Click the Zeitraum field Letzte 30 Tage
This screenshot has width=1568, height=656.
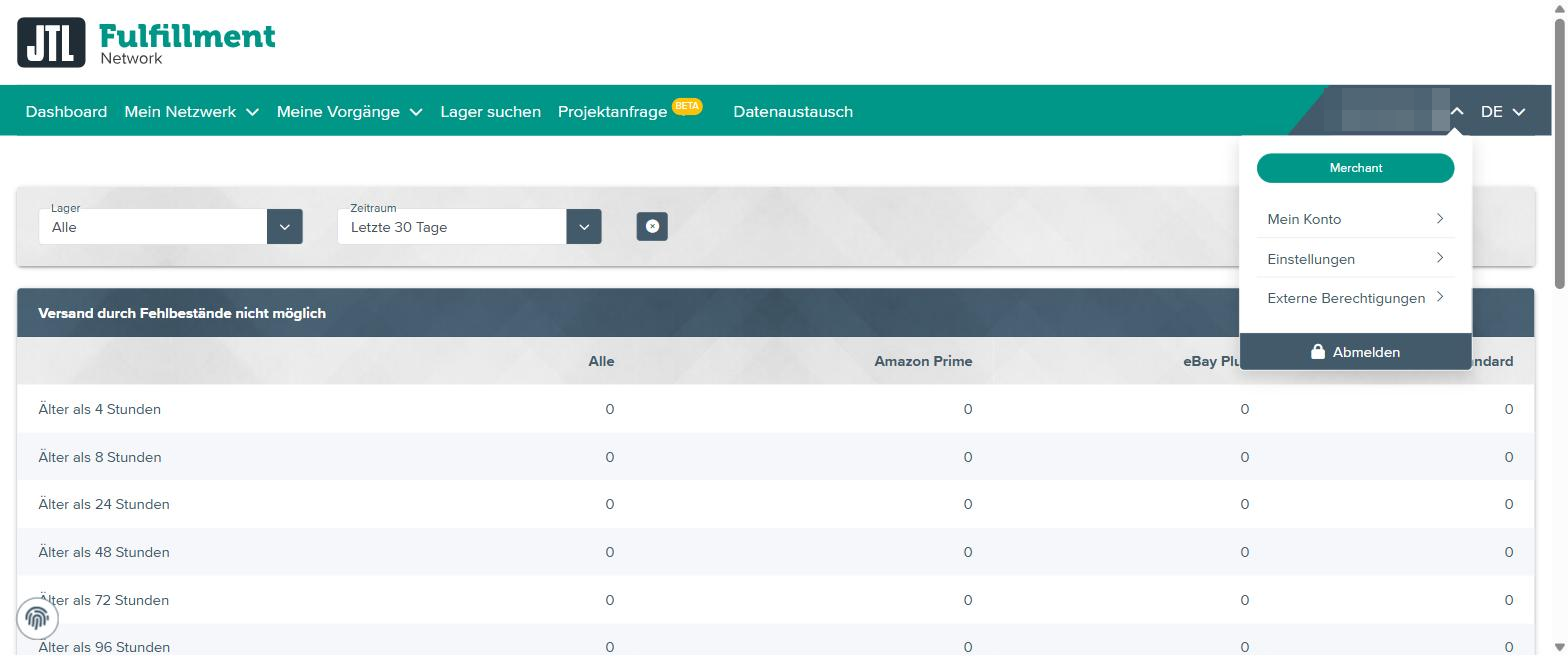click(x=452, y=226)
